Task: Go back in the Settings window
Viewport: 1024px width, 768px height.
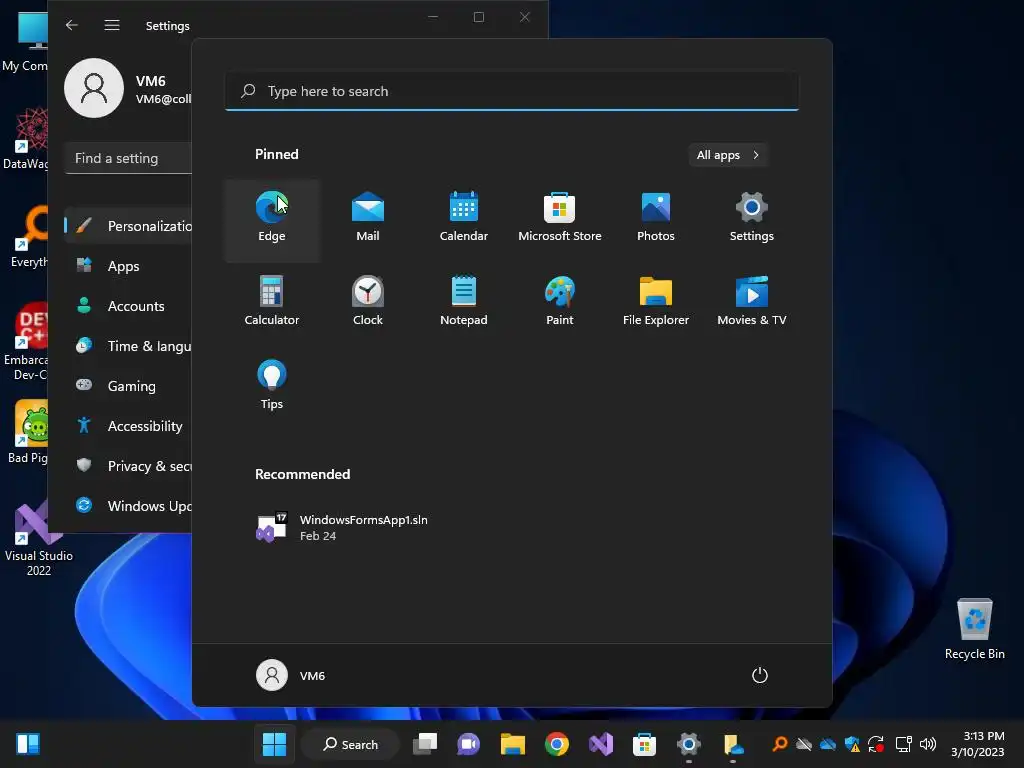Action: click(72, 25)
